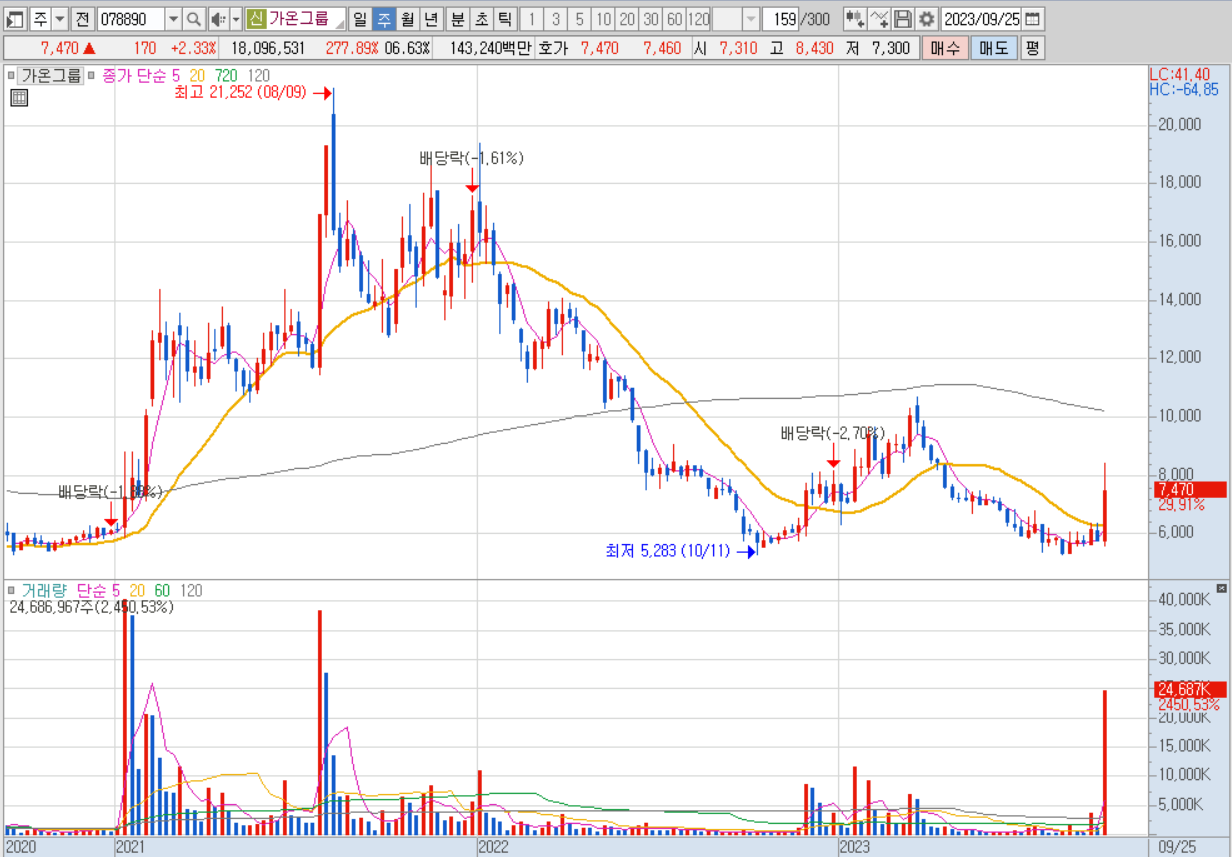Click the LC:41.40 indicator text

click(x=1180, y=75)
